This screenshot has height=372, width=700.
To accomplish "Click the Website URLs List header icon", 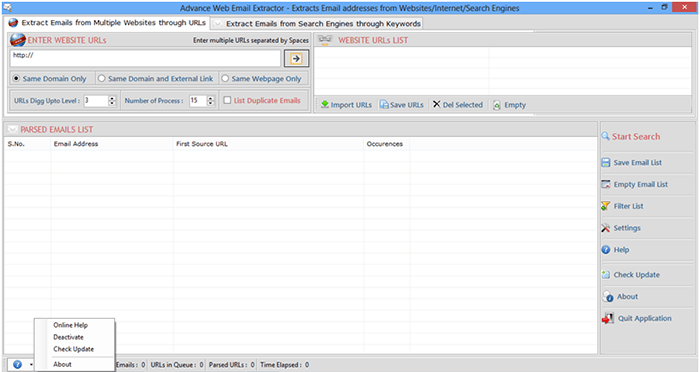I will click(x=325, y=40).
